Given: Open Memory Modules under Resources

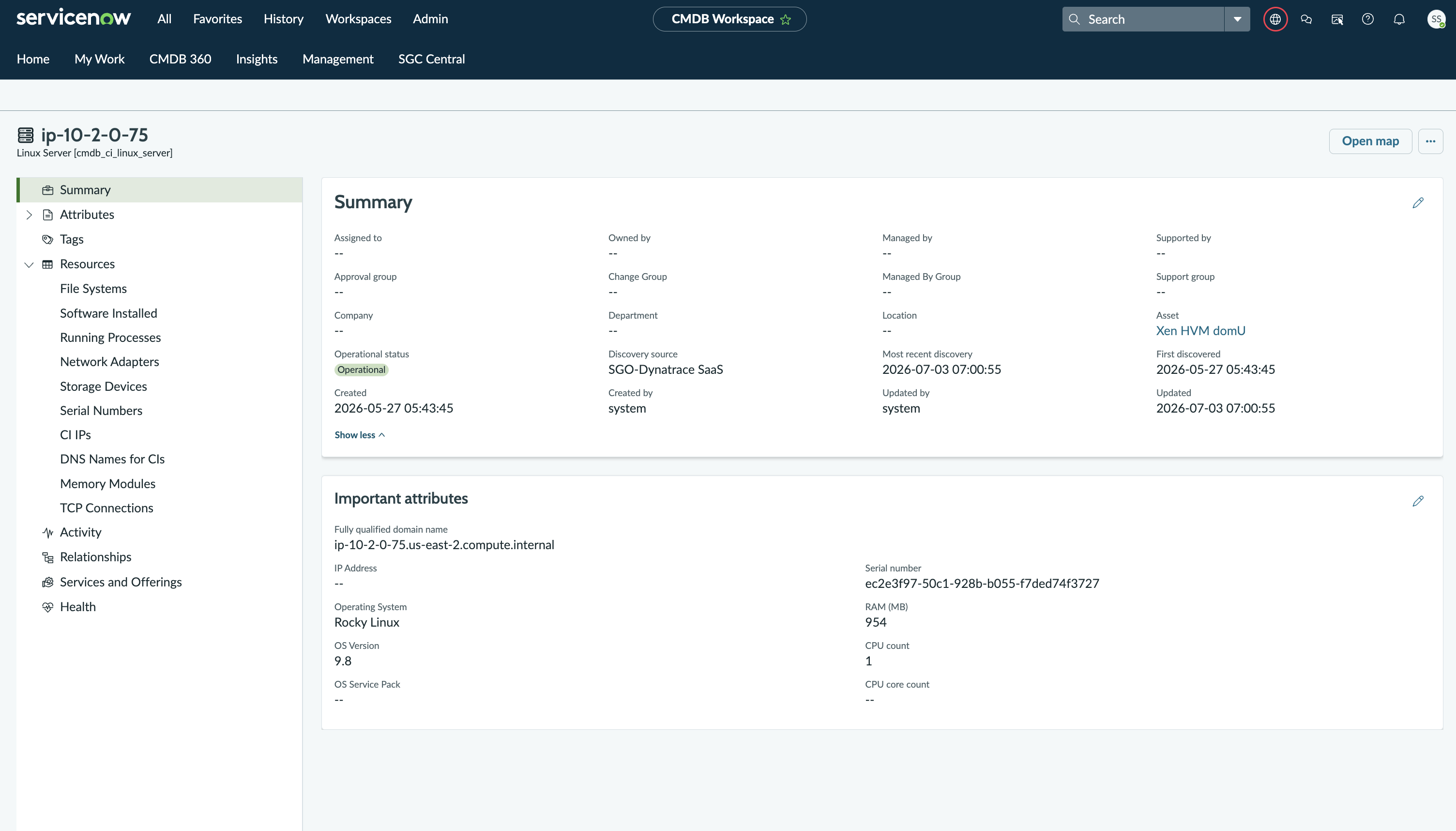Looking at the screenshot, I should 108,484.
